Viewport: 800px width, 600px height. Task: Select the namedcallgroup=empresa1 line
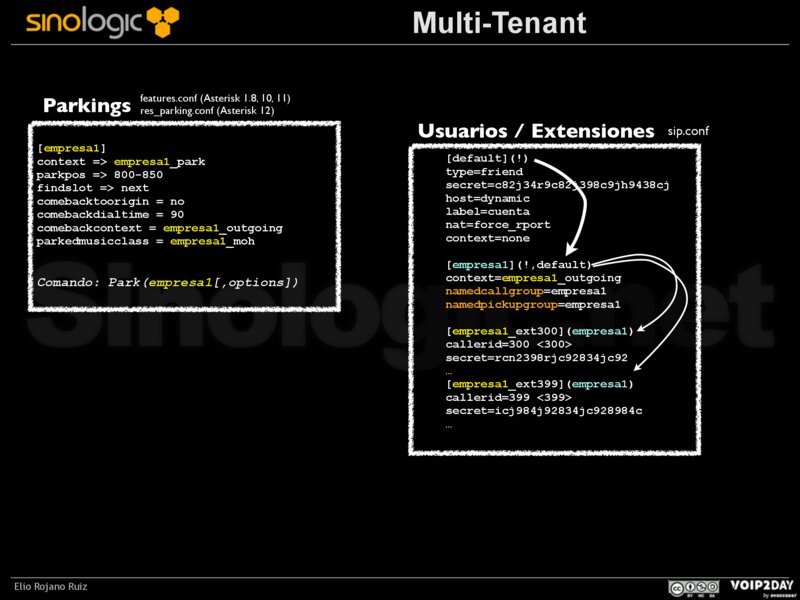click(533, 291)
